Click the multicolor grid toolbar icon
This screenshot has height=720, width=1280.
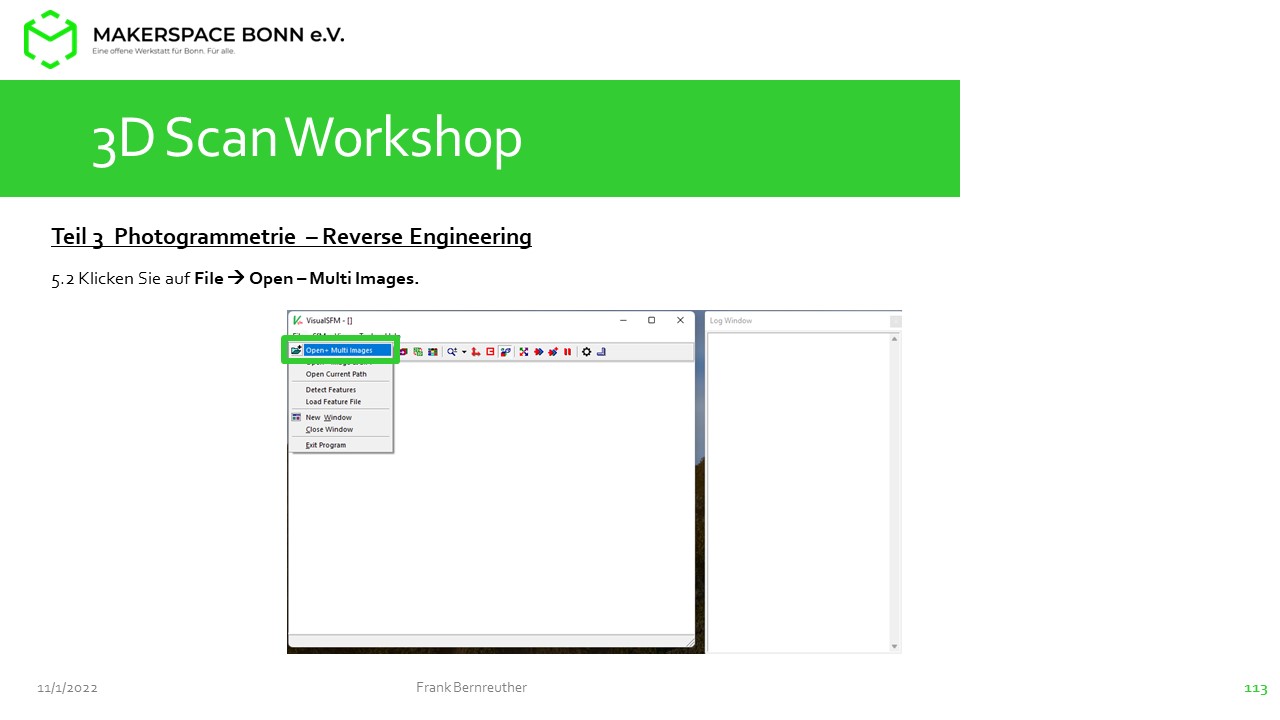tap(432, 352)
